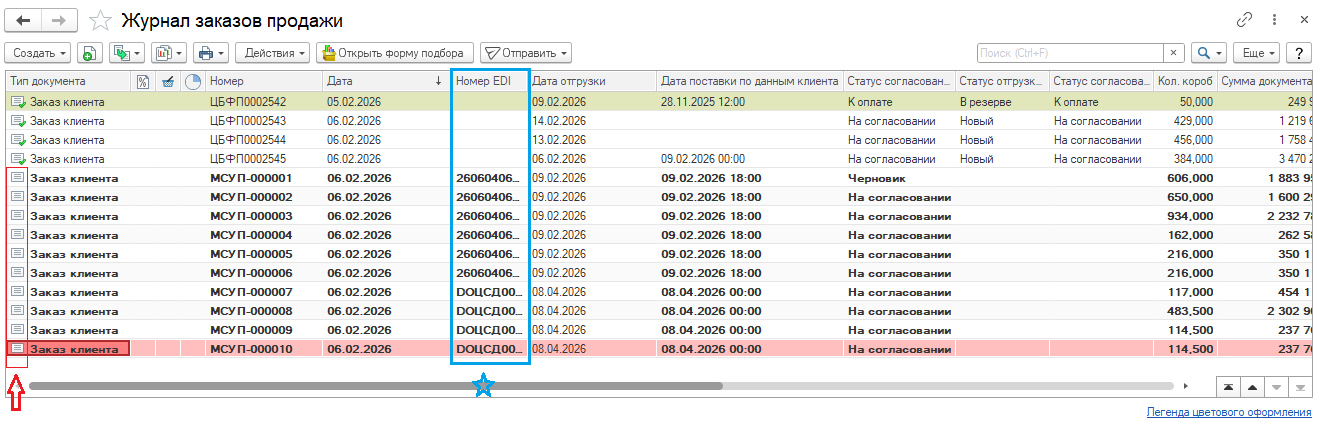Click the back navigation arrow
1329x428 pixels.
pyautogui.click(x=24, y=20)
